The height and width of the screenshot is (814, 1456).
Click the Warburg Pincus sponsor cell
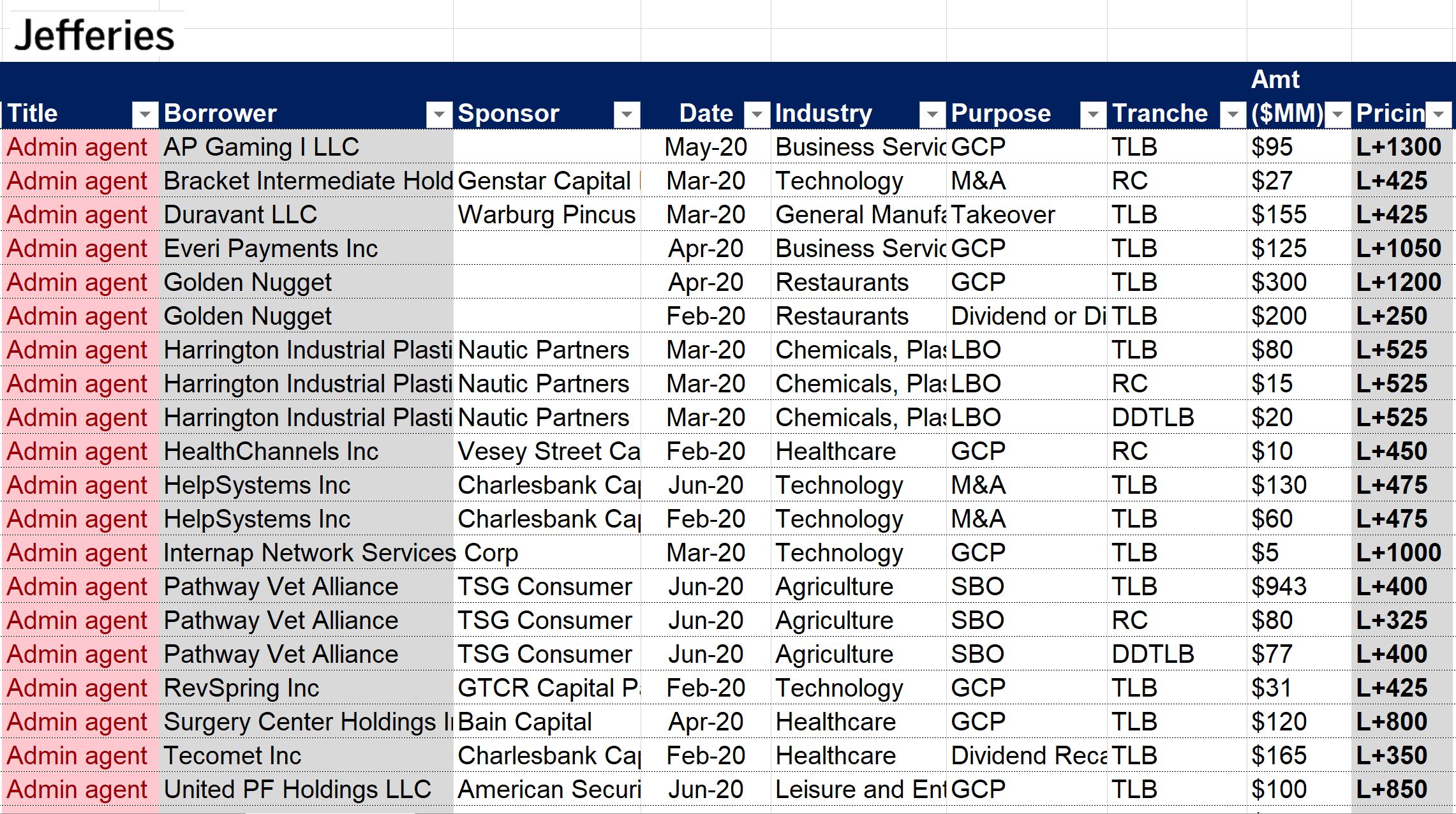click(x=547, y=215)
